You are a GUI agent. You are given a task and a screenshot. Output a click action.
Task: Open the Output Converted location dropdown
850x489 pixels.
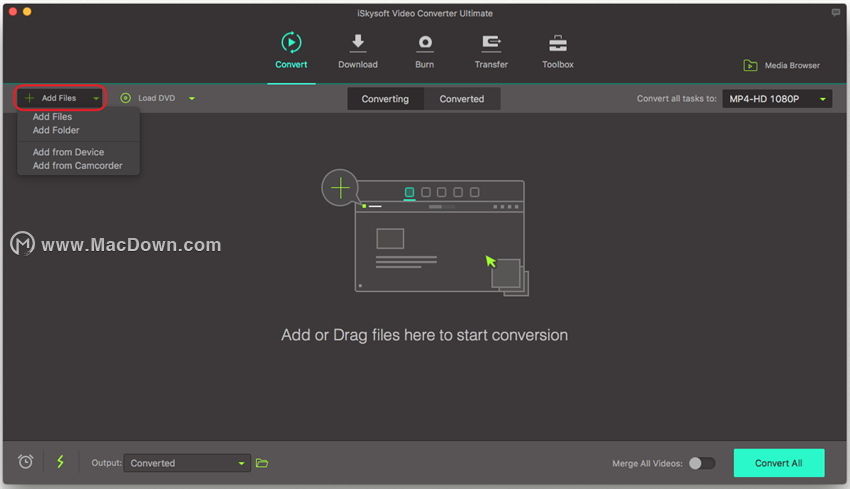(x=187, y=463)
